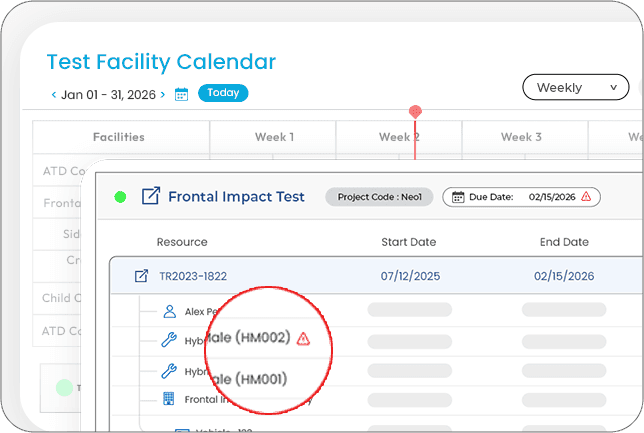Click the Today button
This screenshot has height=433, width=644.
[223, 93]
